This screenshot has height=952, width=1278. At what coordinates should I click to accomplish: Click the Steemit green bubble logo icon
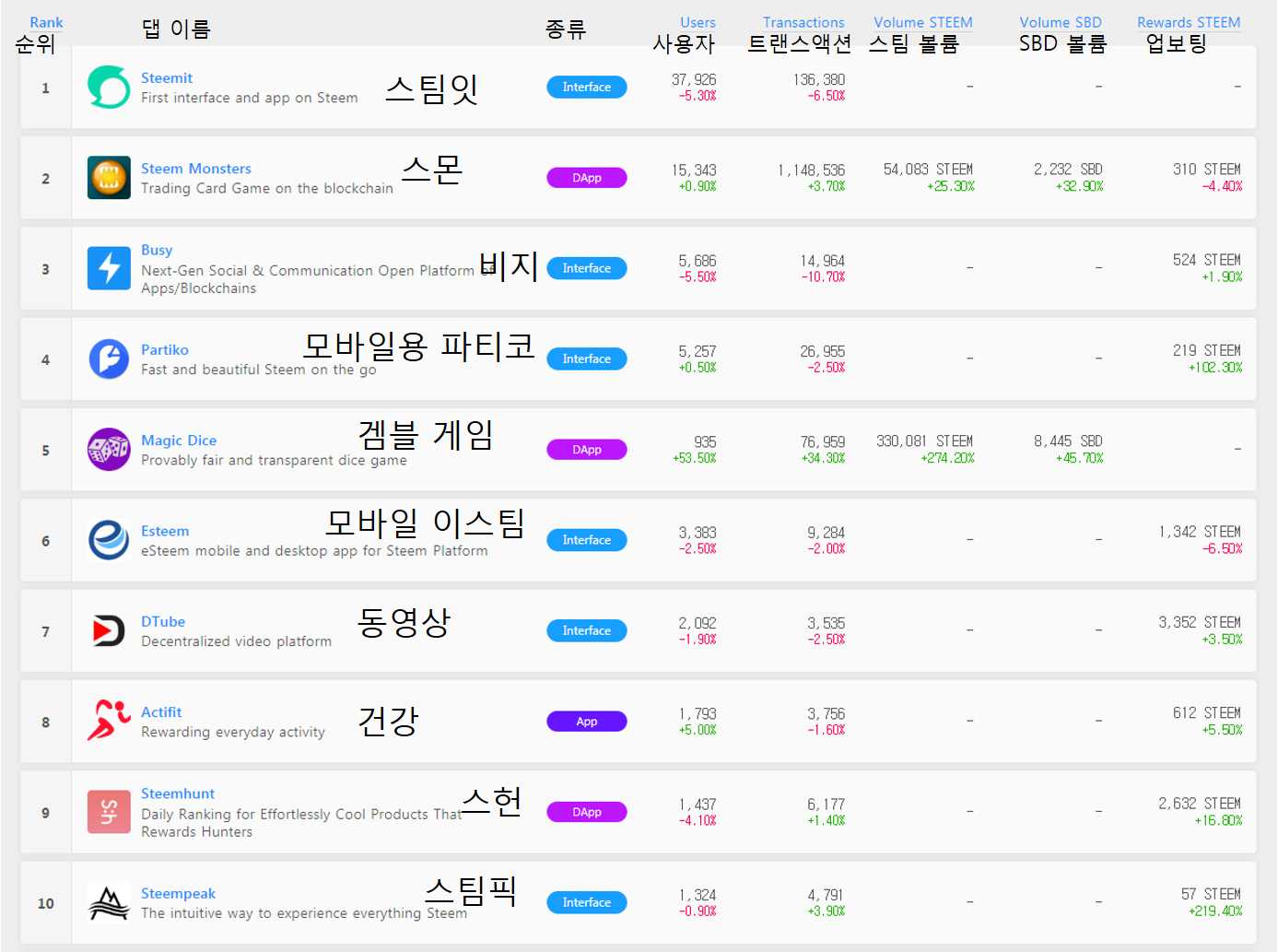point(109,88)
